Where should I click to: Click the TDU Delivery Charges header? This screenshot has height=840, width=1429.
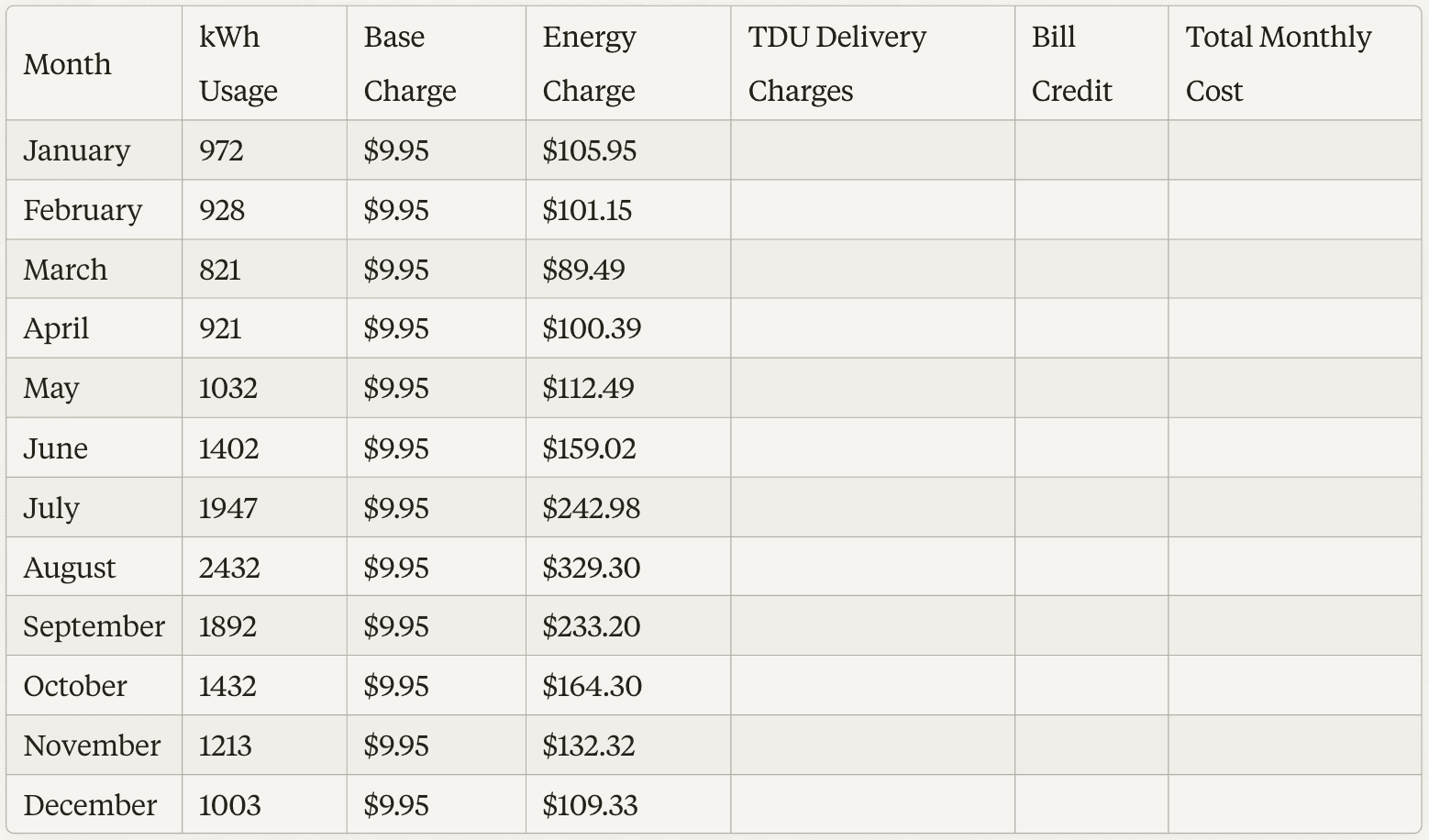[837, 64]
